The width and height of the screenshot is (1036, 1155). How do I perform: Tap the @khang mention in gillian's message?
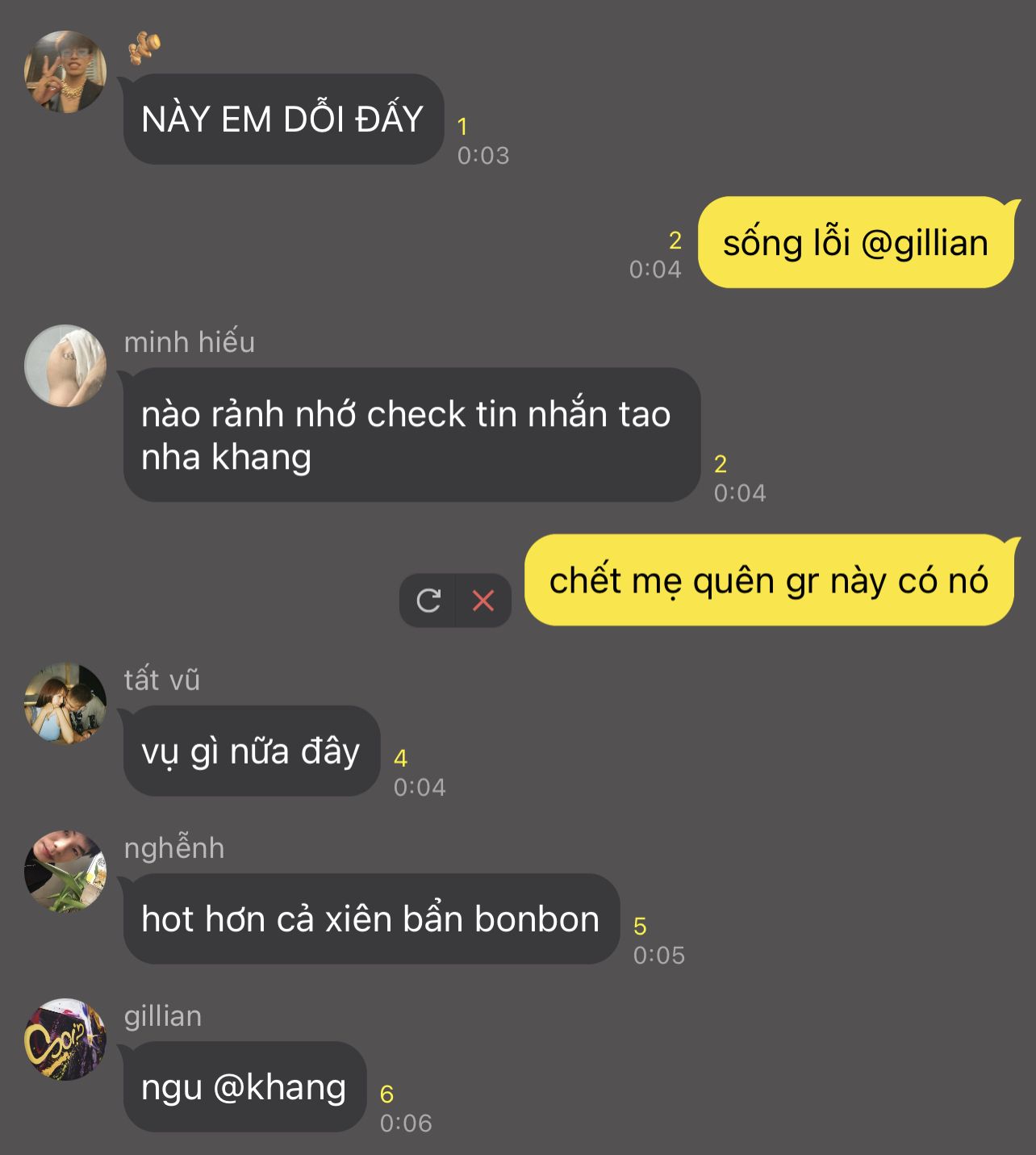(x=280, y=1087)
